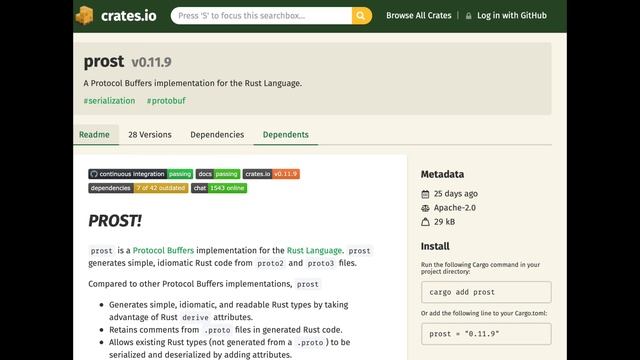The height and width of the screenshot is (360, 640).
Task: Copy the prost = "0.11.9" line box
Action: click(486, 334)
